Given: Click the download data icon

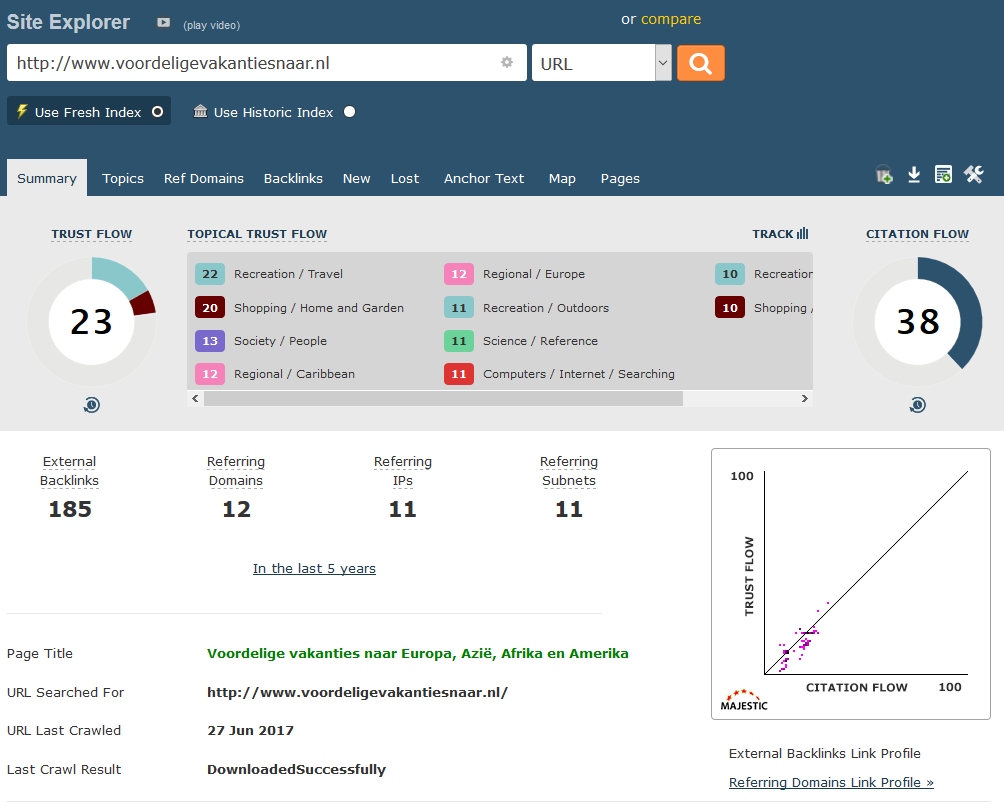Looking at the screenshot, I should (914, 174).
